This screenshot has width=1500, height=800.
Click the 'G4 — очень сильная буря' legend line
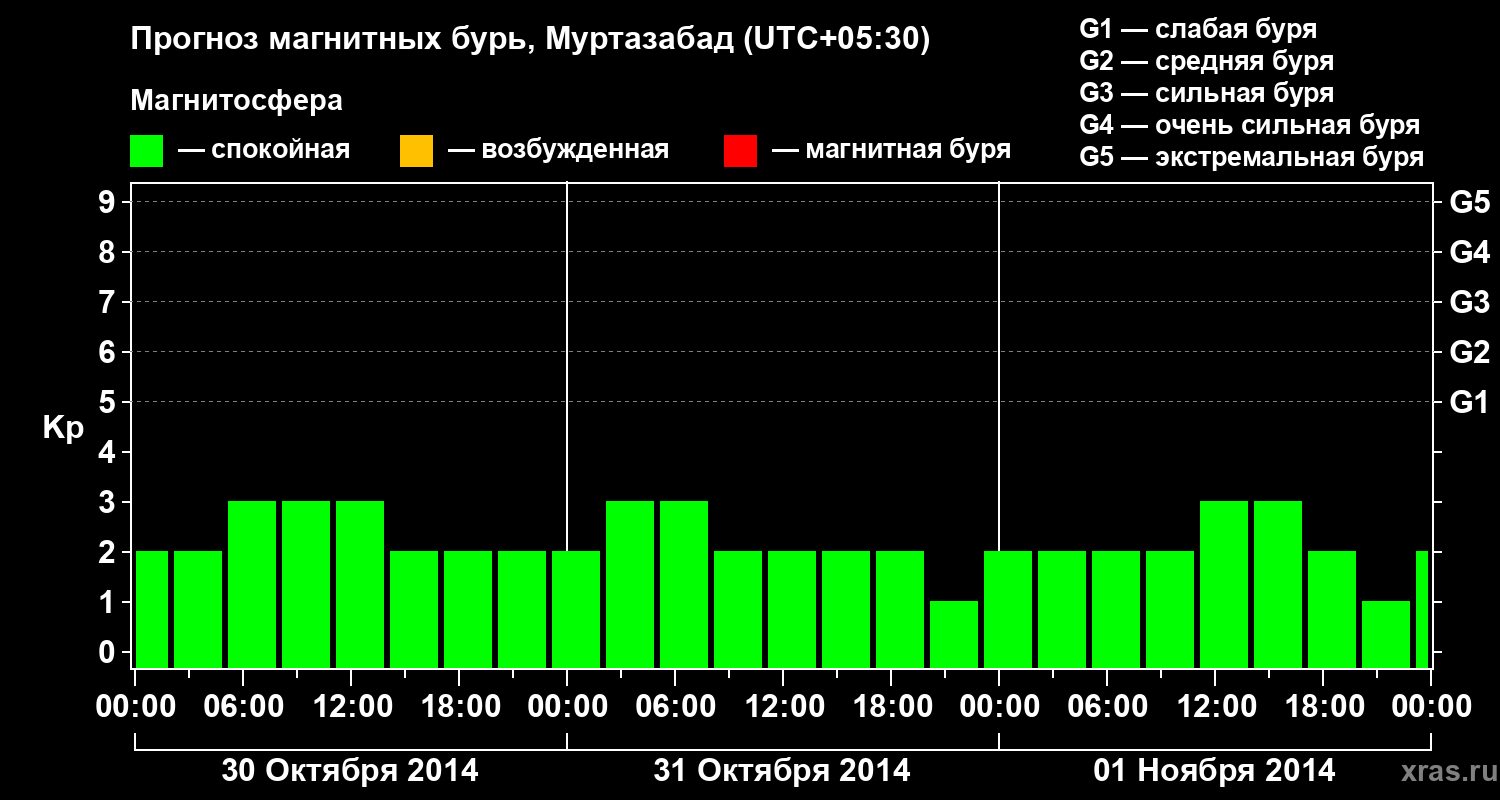1250,125
